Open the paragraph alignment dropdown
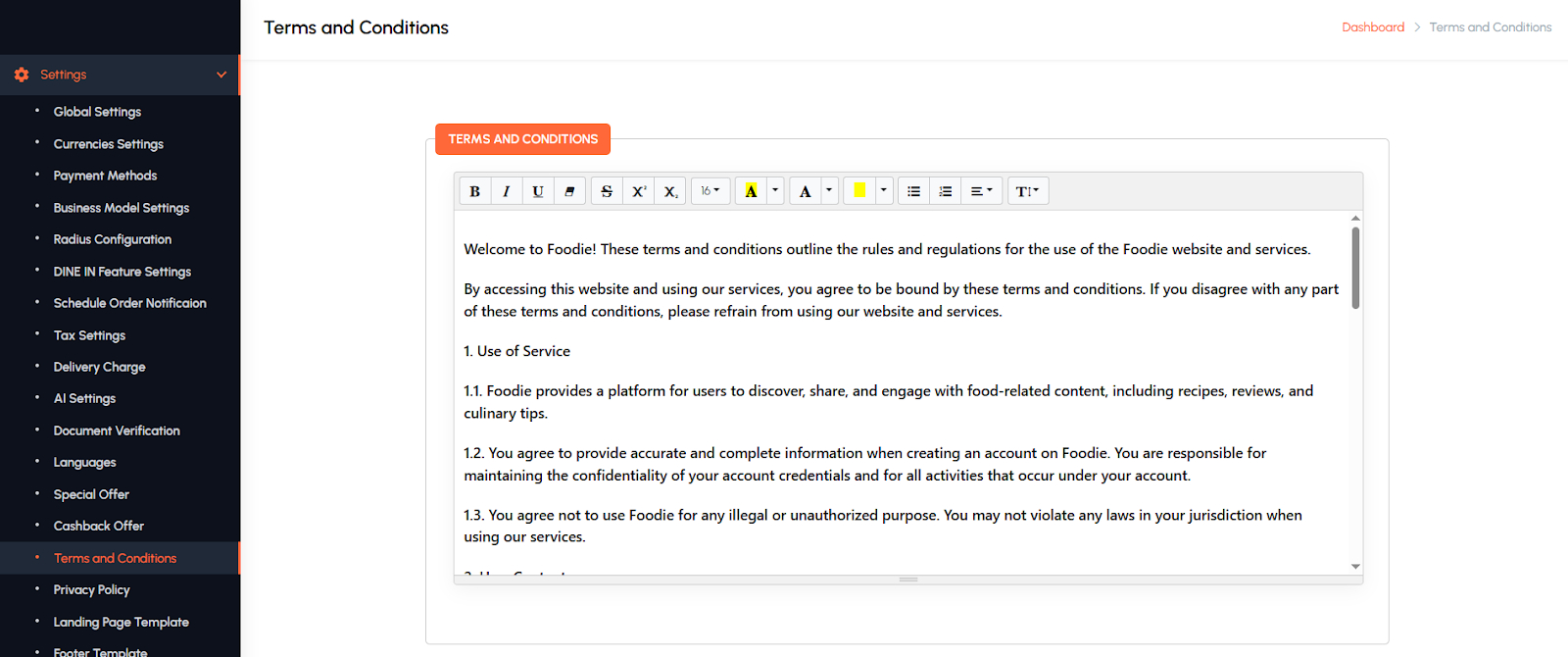 click(981, 191)
